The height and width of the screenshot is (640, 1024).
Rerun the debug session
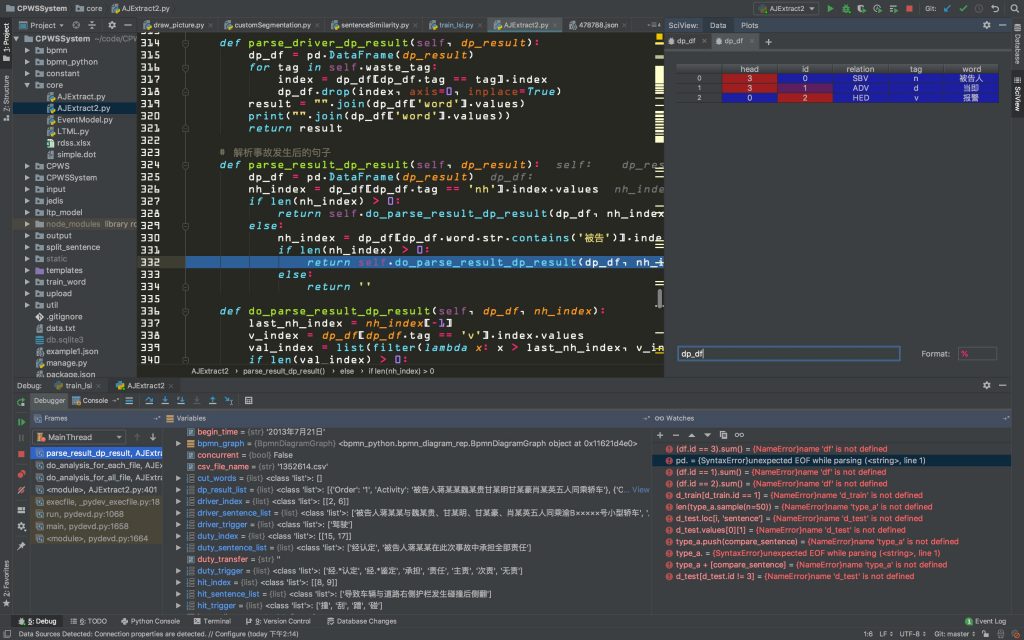(21, 402)
